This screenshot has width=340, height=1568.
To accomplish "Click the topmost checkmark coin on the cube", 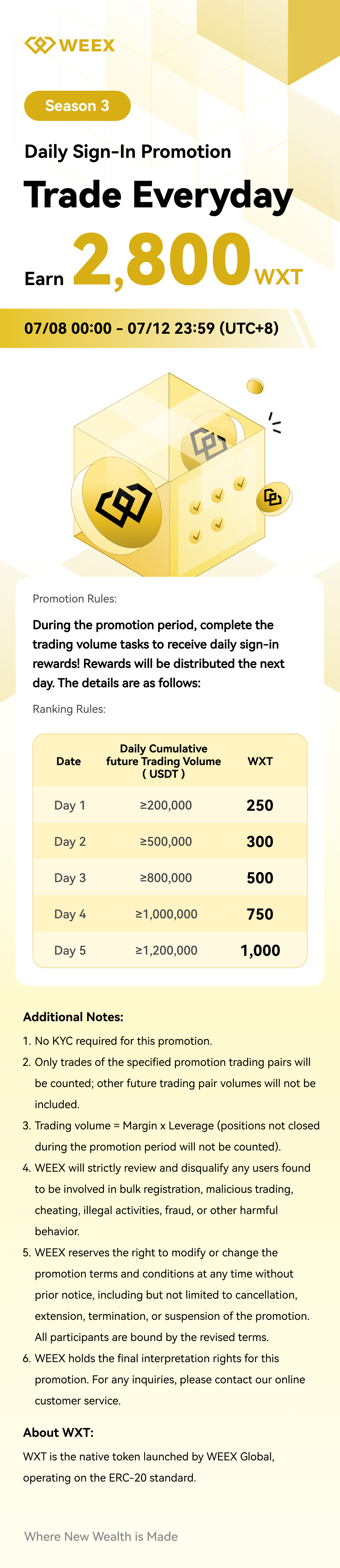I will click(241, 484).
